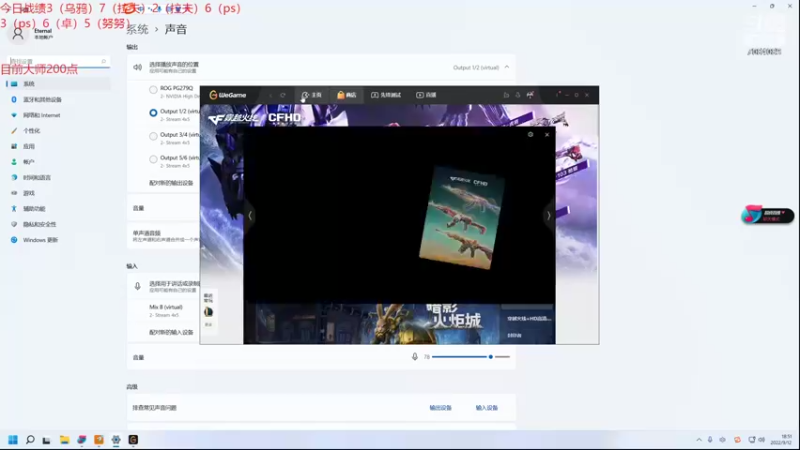The height and width of the screenshot is (450, 800).
Task: Click 配对新的输入设备 pair input device
Action: 171,332
